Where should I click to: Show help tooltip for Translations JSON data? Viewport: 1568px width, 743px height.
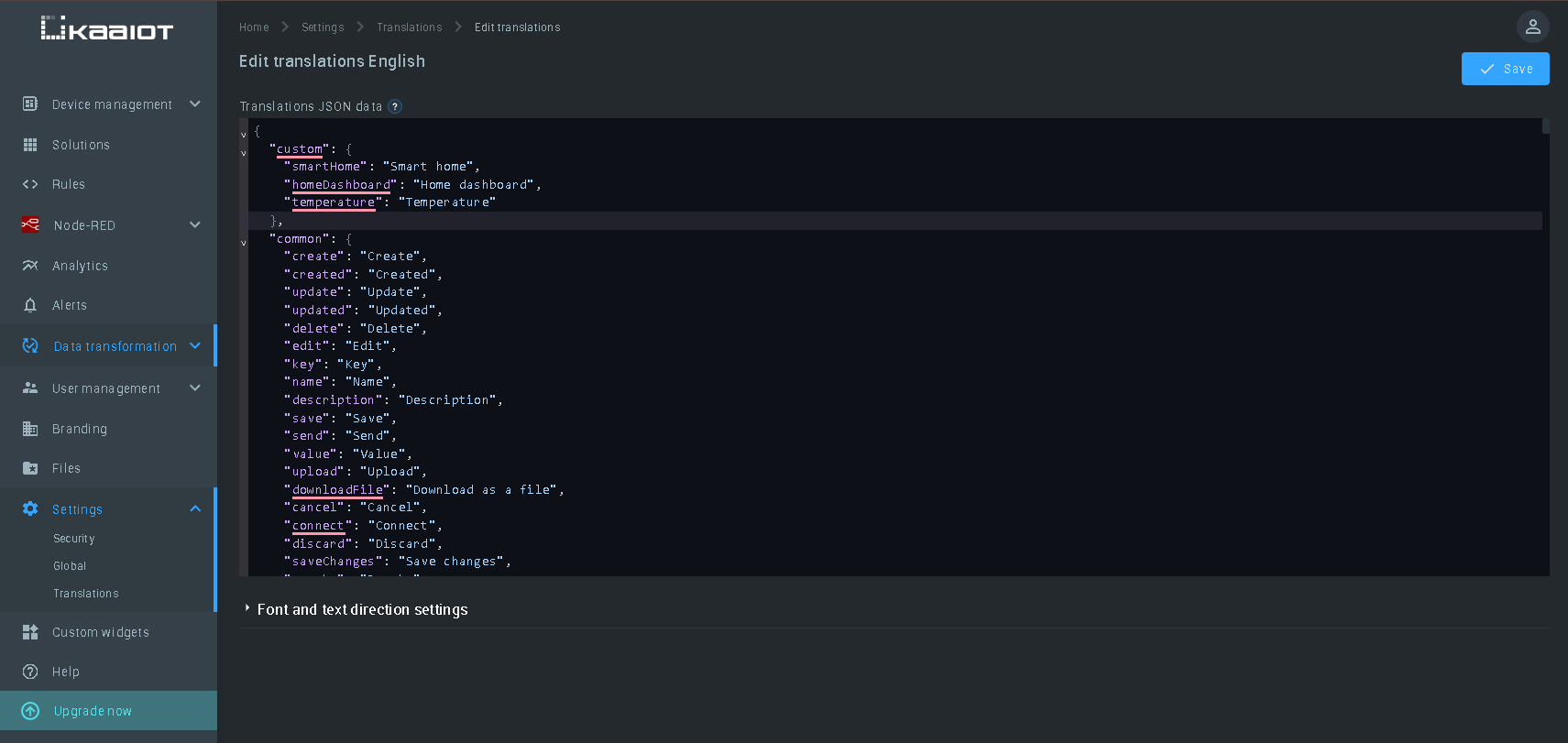click(395, 106)
